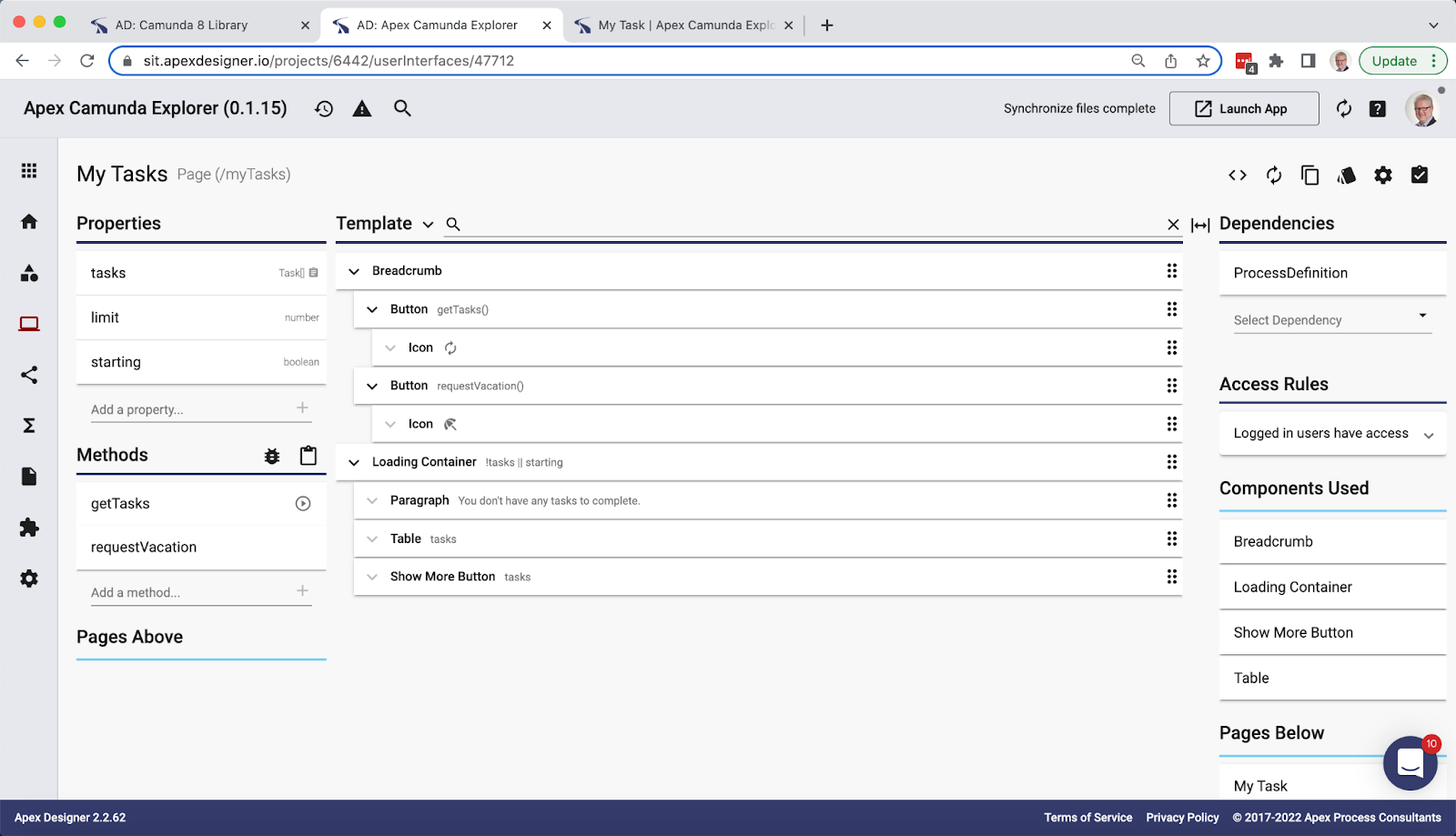
Task: Open the My Task page below
Action: [1301, 785]
